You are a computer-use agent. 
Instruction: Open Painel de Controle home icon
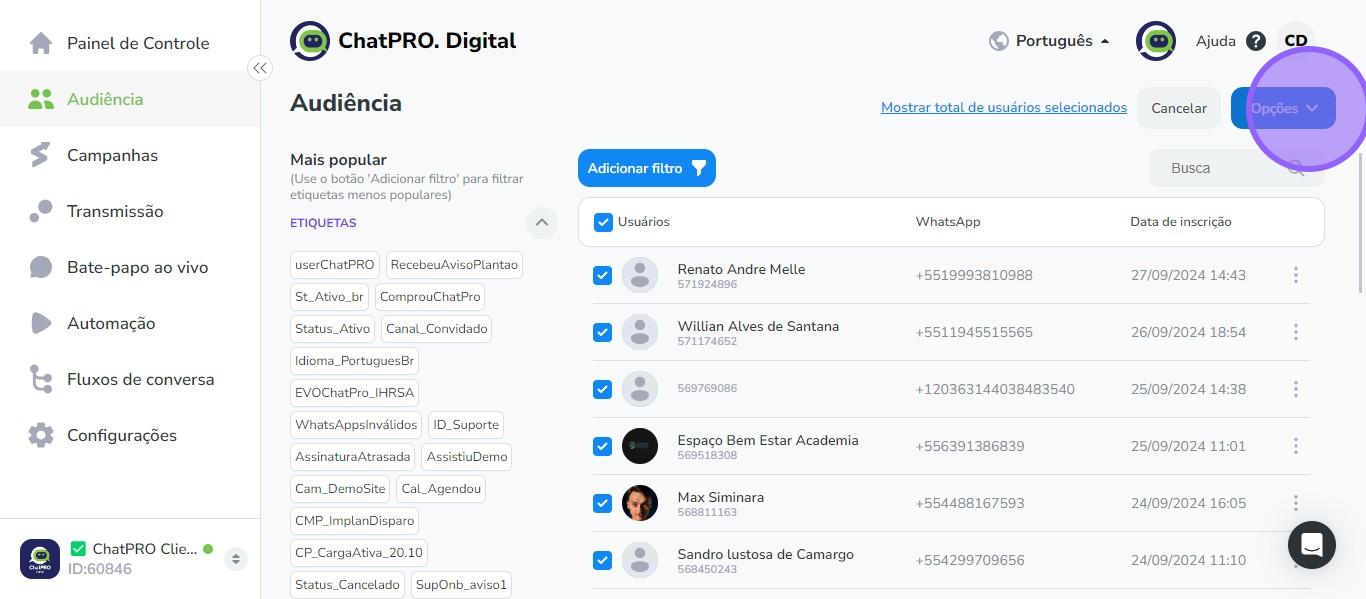41,43
